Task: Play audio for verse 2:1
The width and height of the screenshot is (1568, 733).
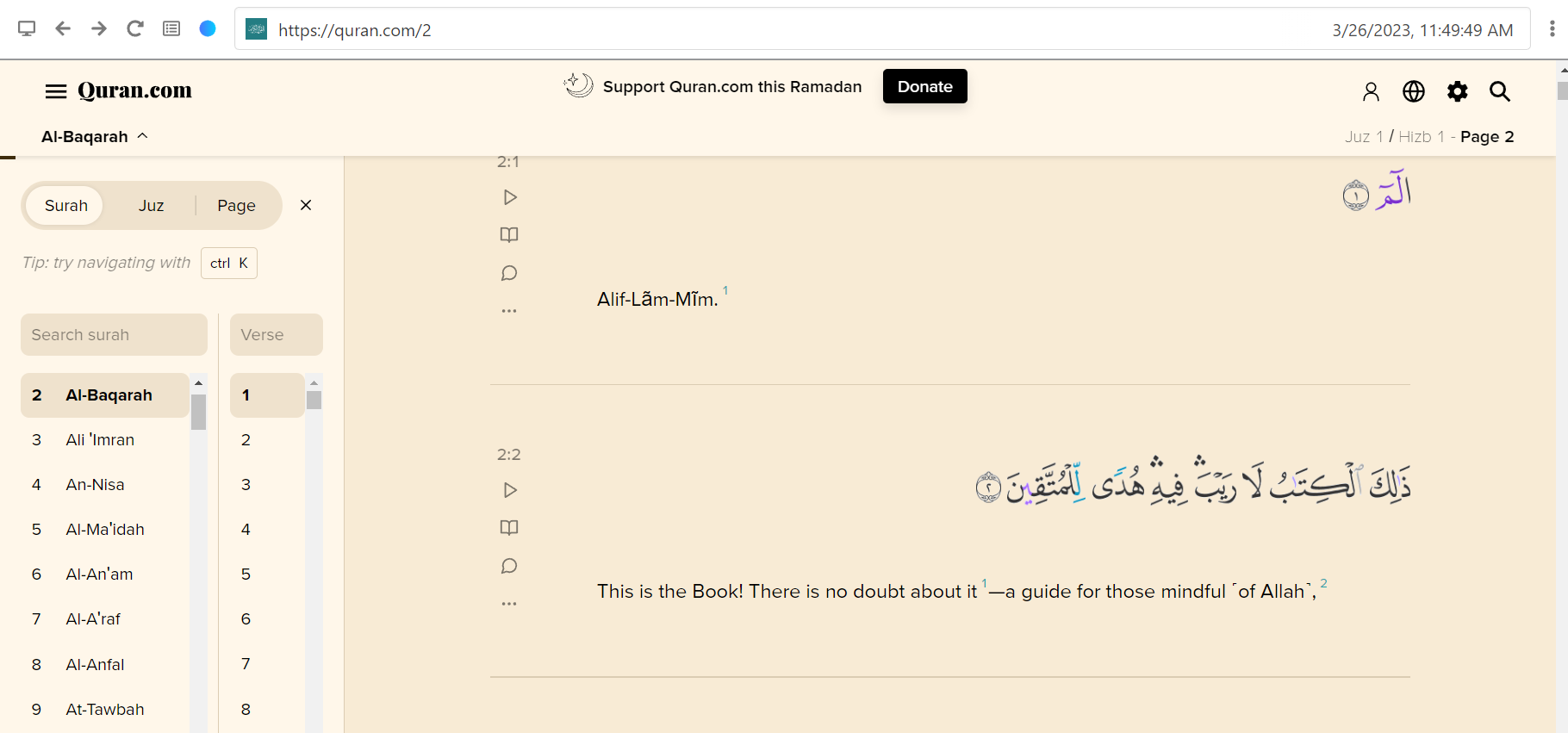Action: 509,197
